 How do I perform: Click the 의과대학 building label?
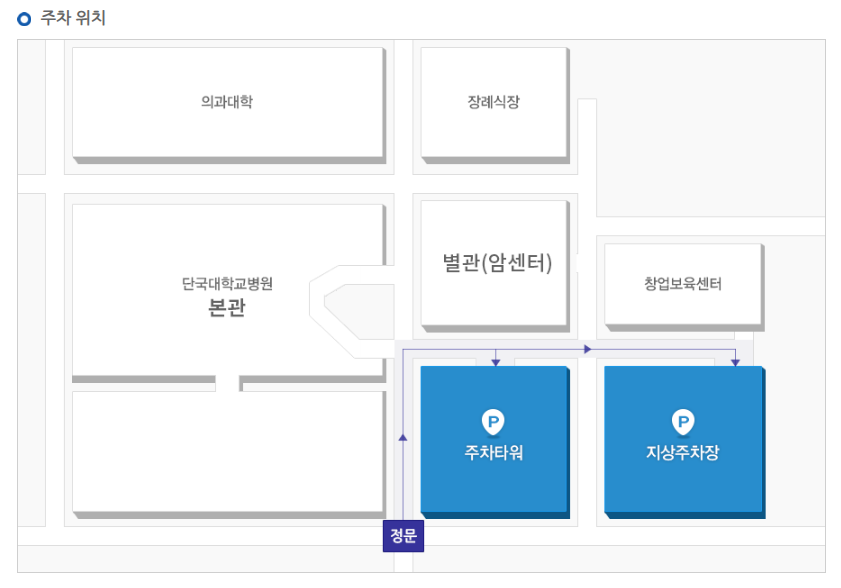coord(227,101)
